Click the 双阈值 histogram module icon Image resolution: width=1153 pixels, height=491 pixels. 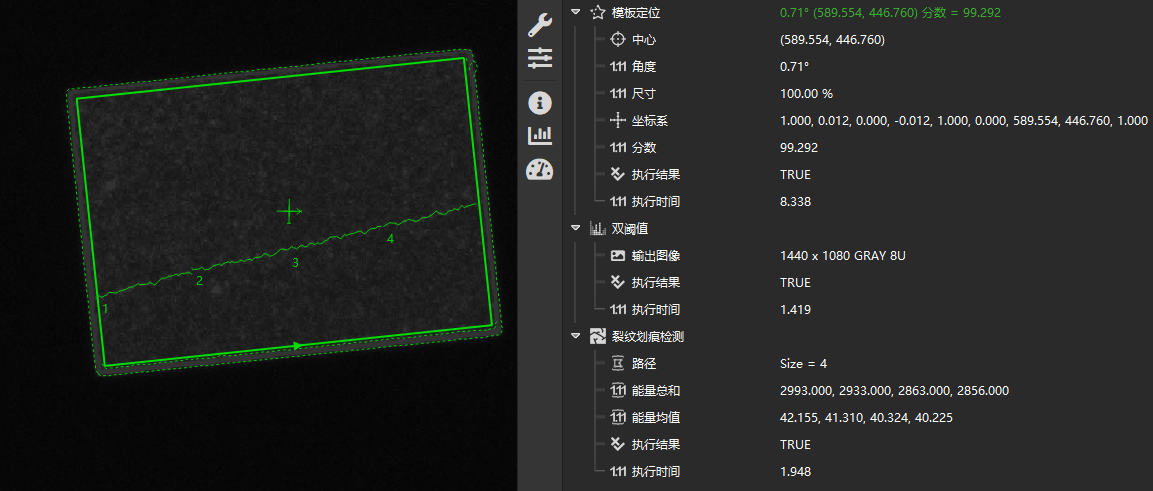(598, 229)
